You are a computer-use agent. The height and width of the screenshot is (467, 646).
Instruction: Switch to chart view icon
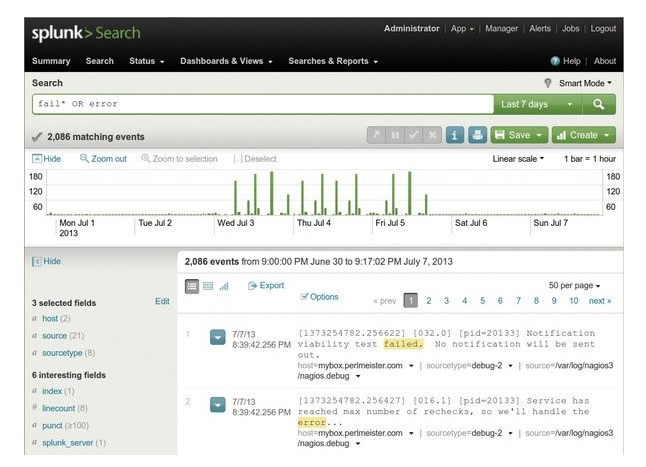point(224,286)
